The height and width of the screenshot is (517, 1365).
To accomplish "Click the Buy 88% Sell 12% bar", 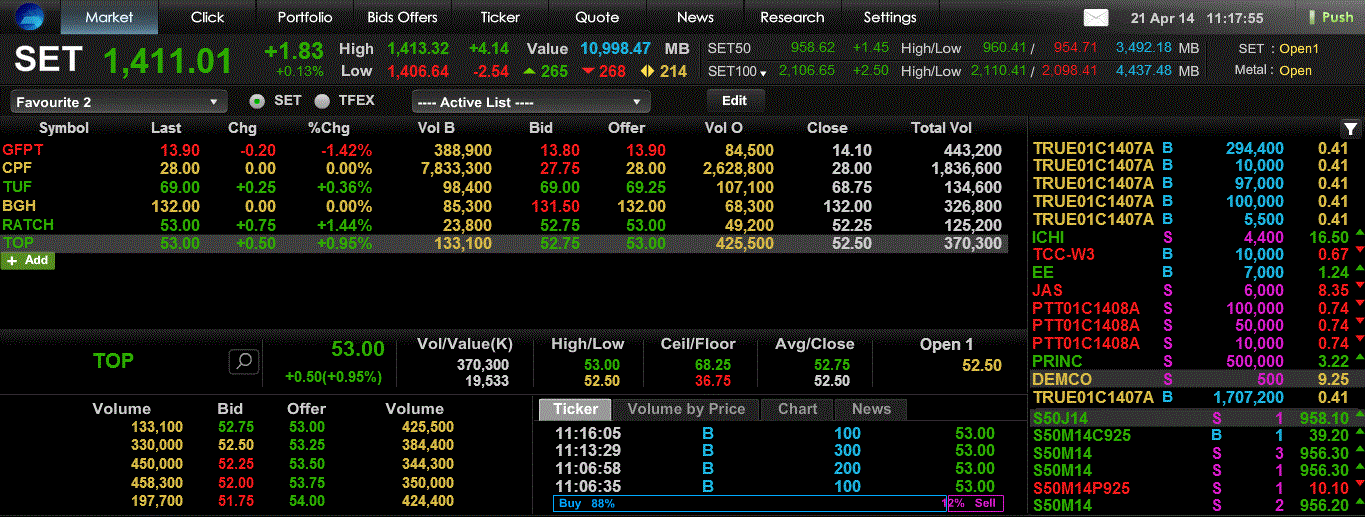I will [x=778, y=504].
